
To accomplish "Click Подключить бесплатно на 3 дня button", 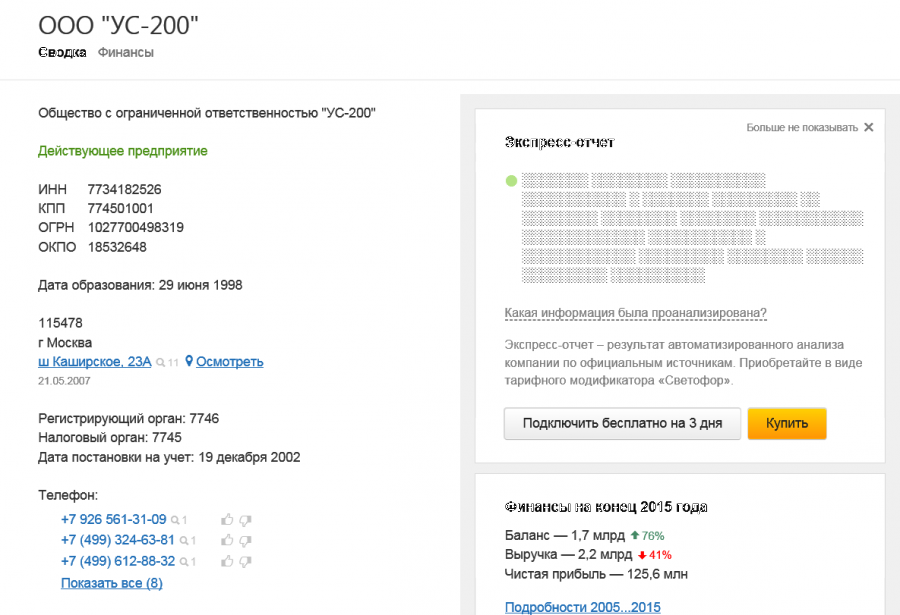I will click(x=621, y=423).
